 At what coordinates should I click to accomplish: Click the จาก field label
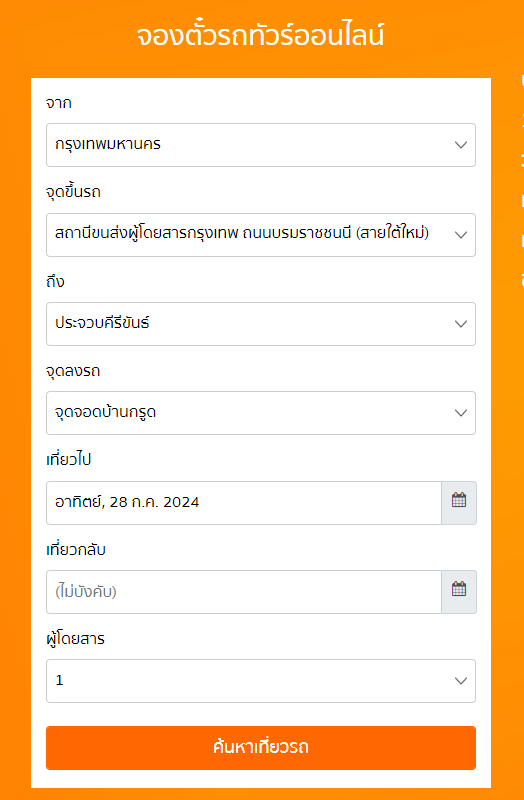tap(59, 104)
